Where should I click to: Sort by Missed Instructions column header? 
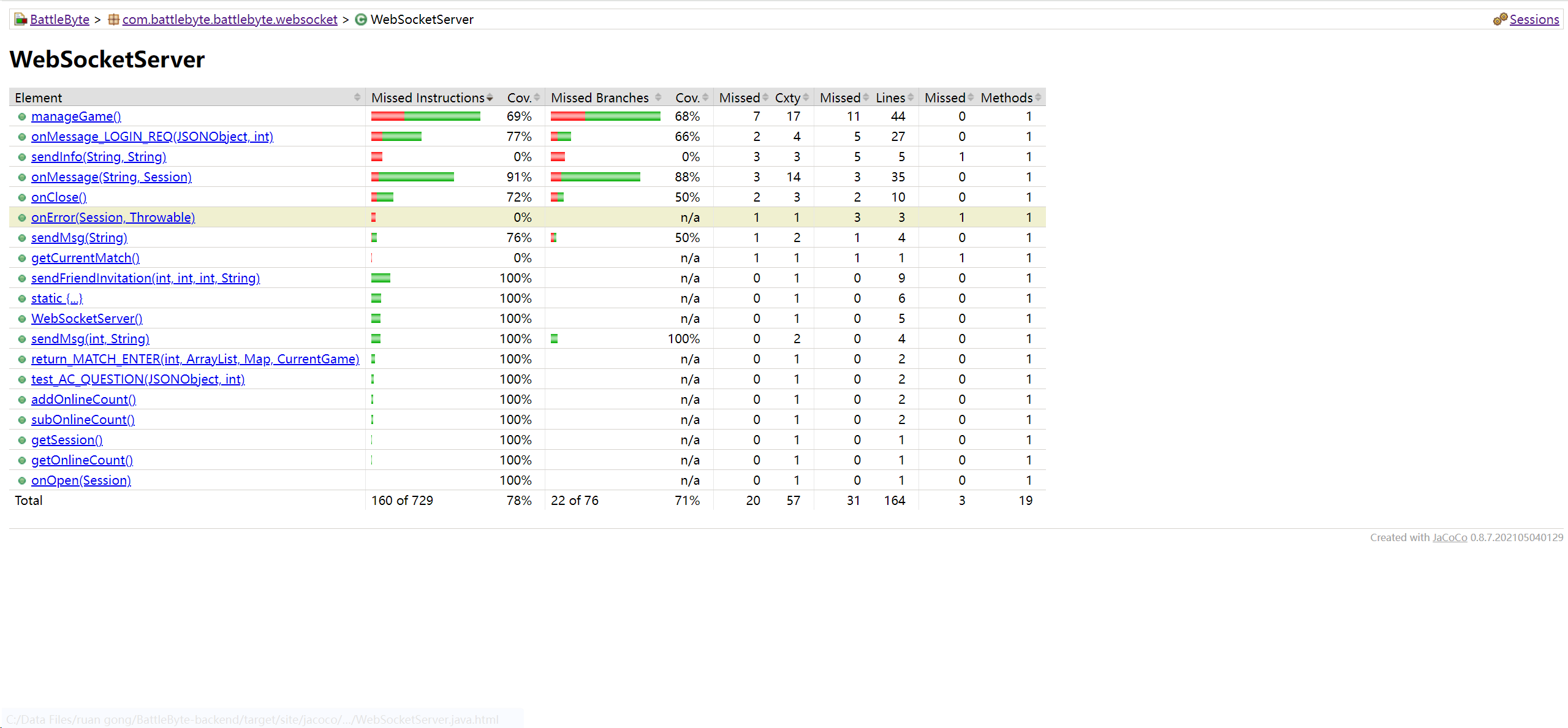tap(429, 97)
